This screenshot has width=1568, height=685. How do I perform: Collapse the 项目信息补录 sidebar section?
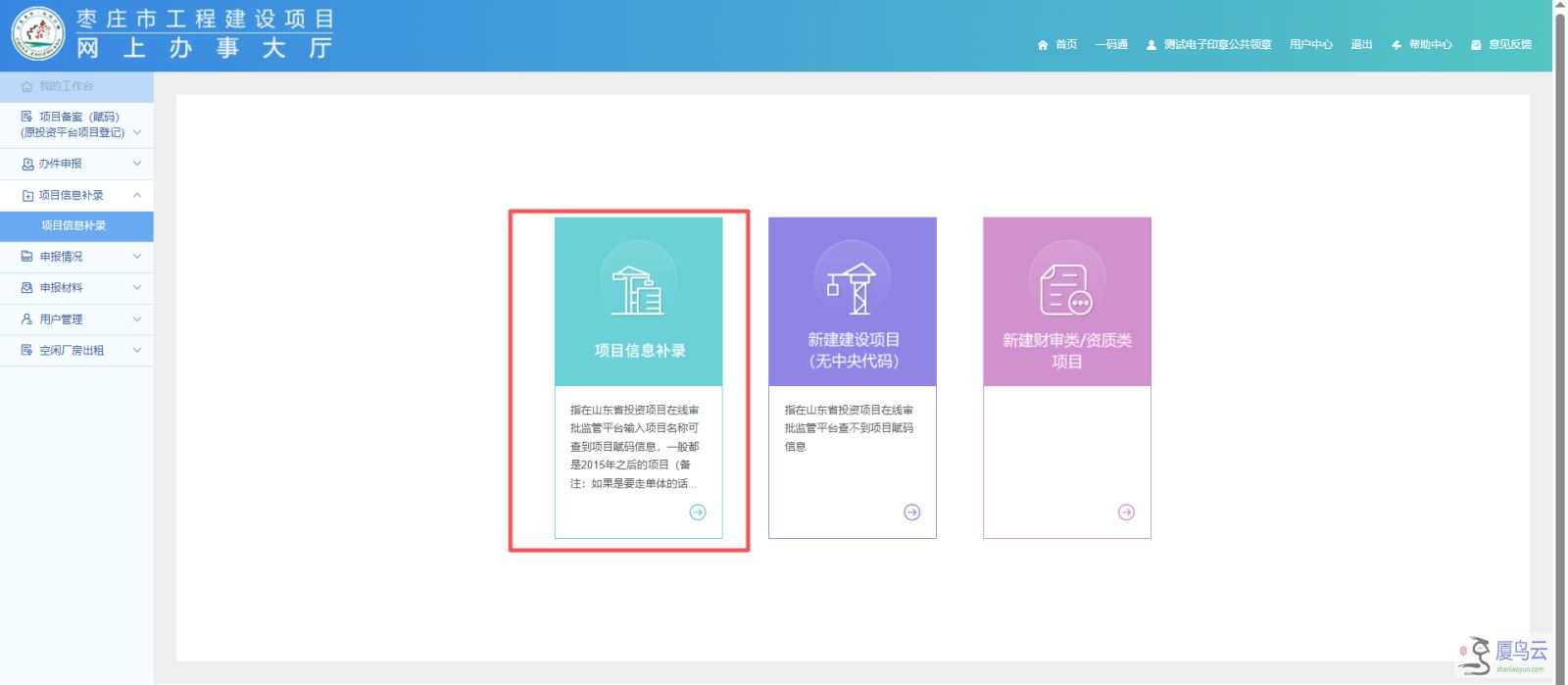click(76, 195)
